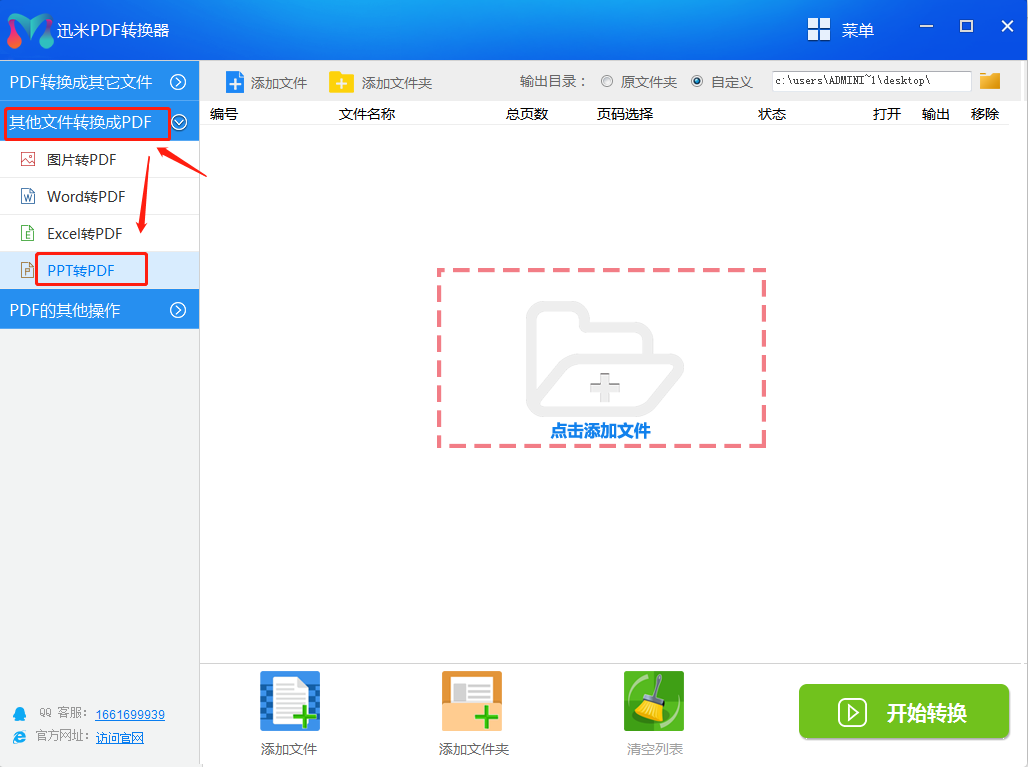Click the large Add File icon at bottom
This screenshot has height=767, width=1028.
290,702
